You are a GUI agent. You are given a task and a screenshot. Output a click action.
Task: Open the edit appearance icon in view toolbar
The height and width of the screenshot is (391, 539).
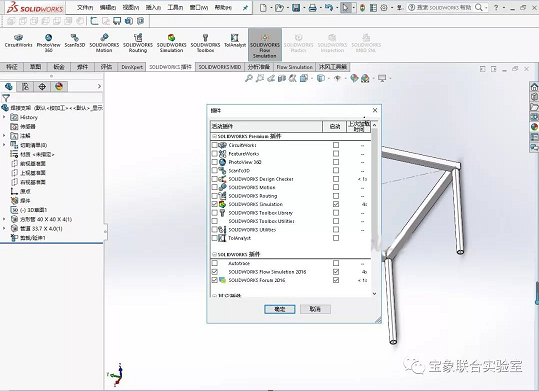click(x=354, y=79)
